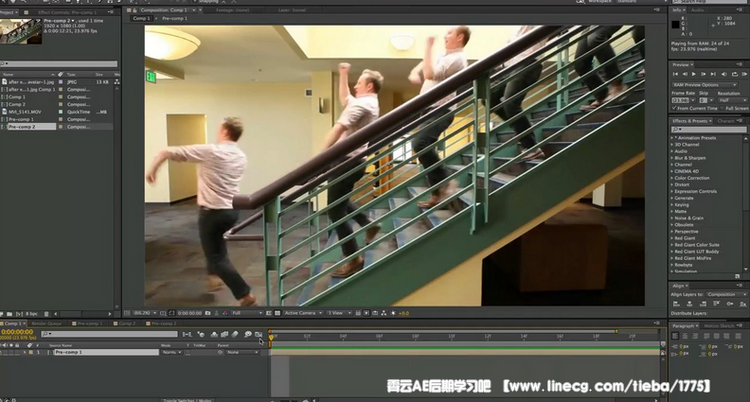The width and height of the screenshot is (750, 402).
Task: Click the 8 bpc color depth label
Action: coord(32,314)
